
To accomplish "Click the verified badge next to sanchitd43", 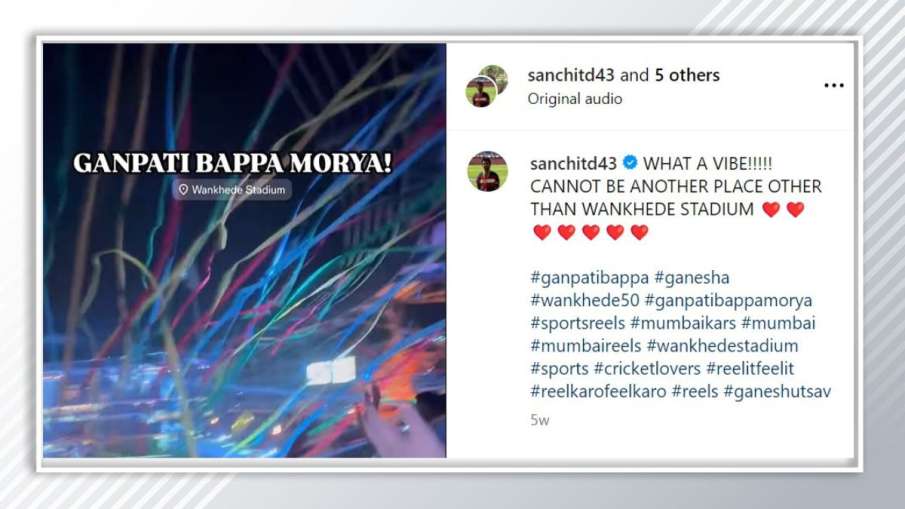I will pyautogui.click(x=630, y=163).
